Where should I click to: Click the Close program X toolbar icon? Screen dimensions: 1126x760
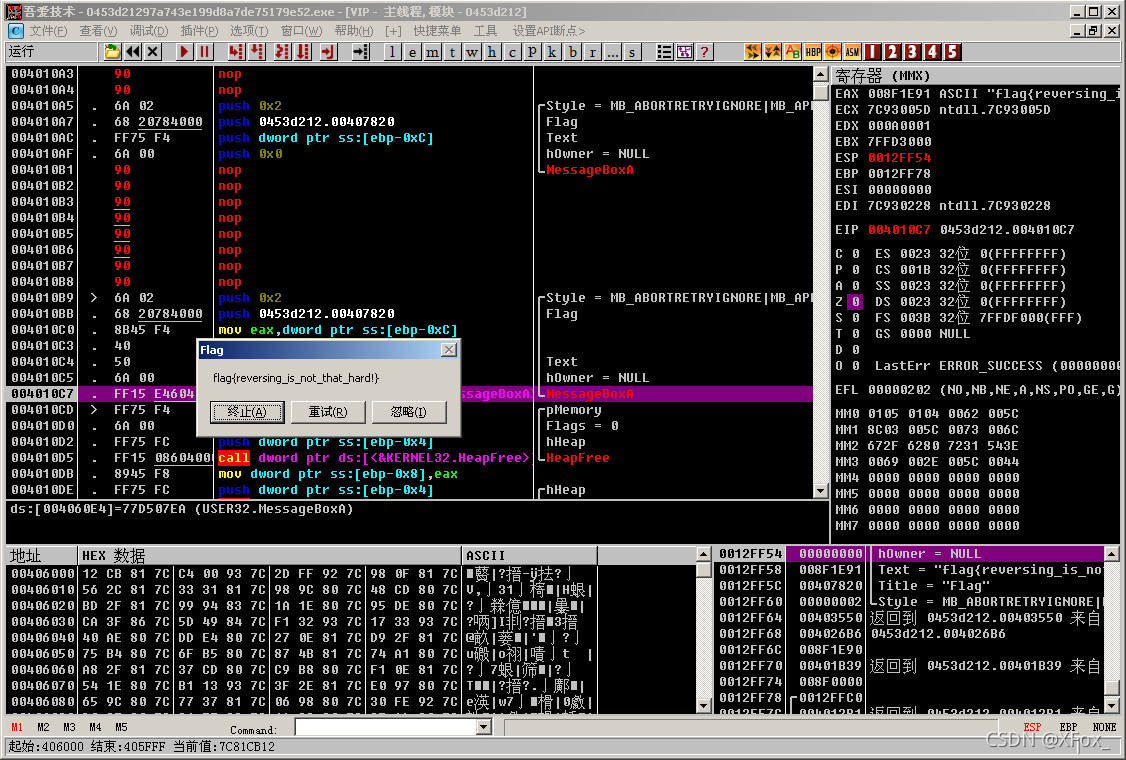tap(153, 52)
